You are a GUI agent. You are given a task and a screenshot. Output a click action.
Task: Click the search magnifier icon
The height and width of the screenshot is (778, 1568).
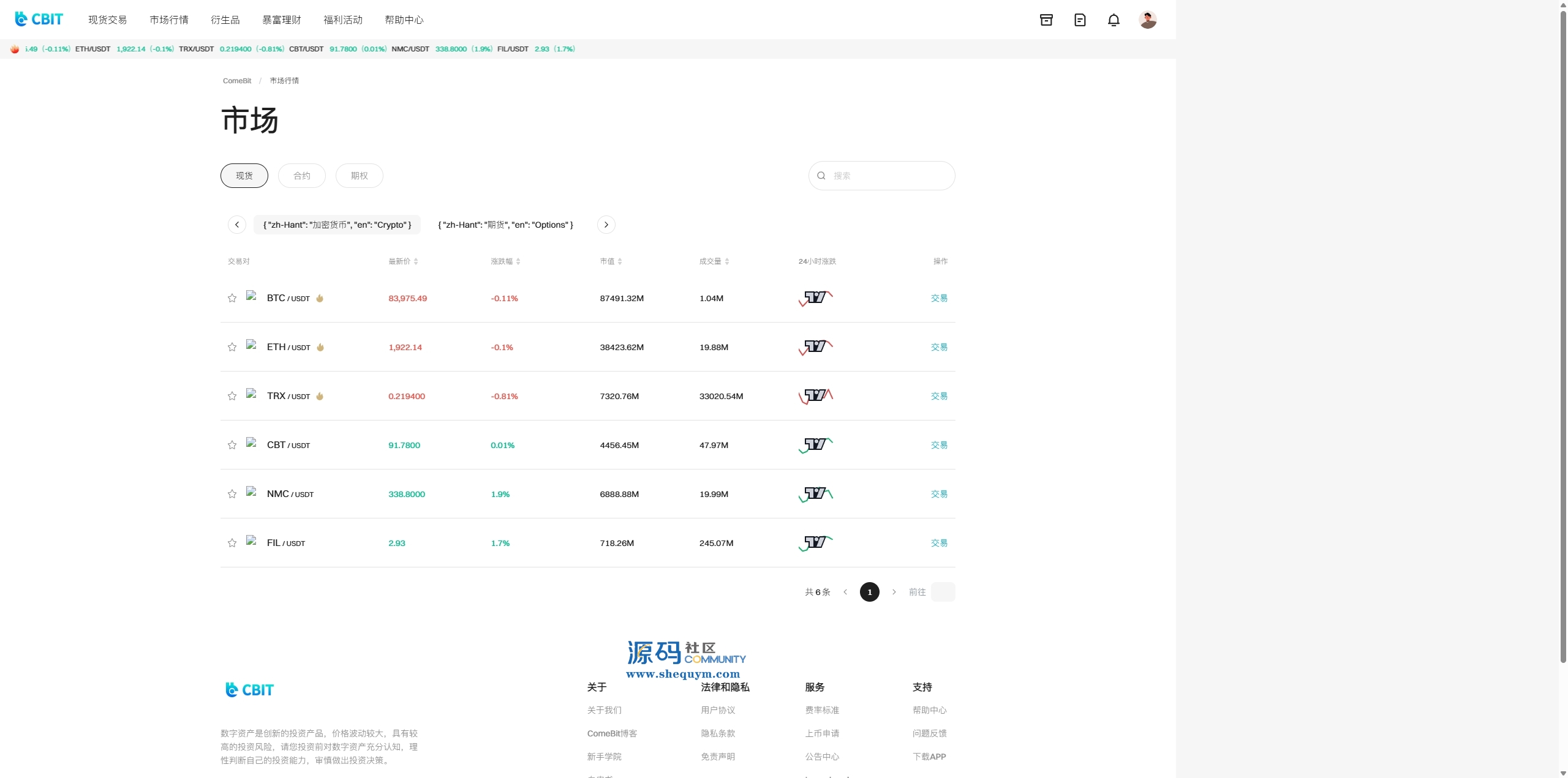[x=821, y=176]
